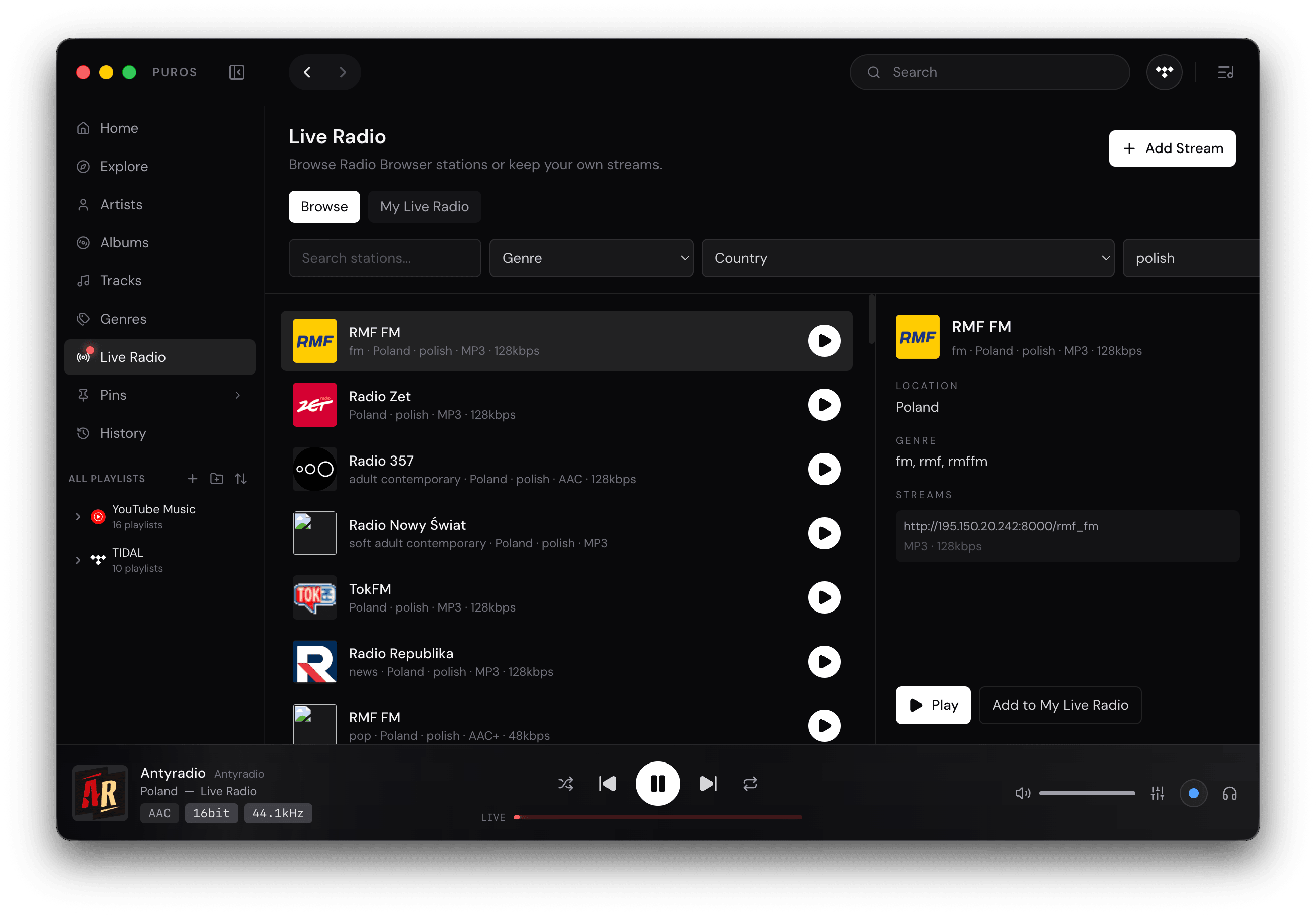Click Add to My Live Radio
Image resolution: width=1316 pixels, height=915 pixels.
coord(1060,705)
